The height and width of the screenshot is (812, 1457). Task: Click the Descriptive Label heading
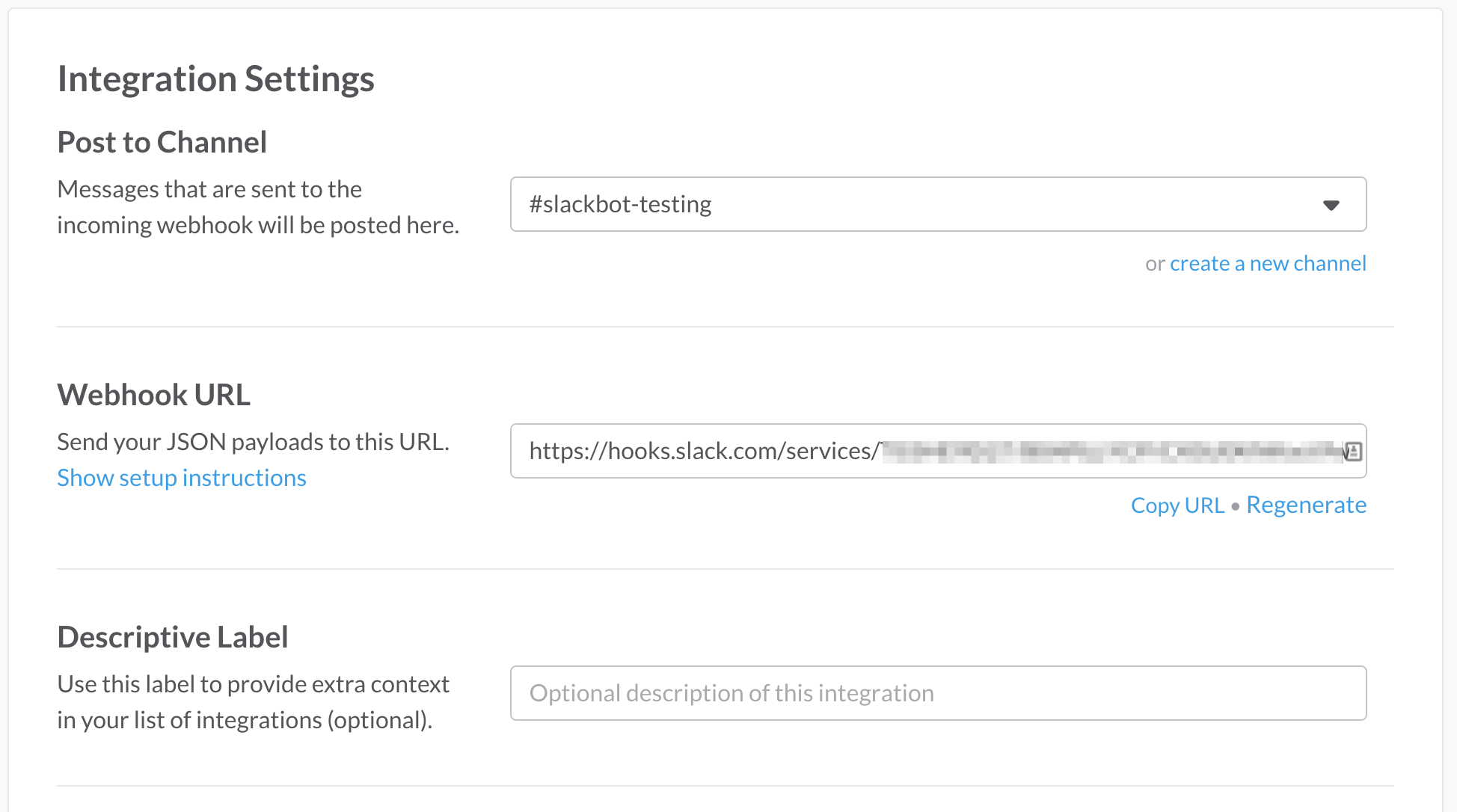point(173,637)
